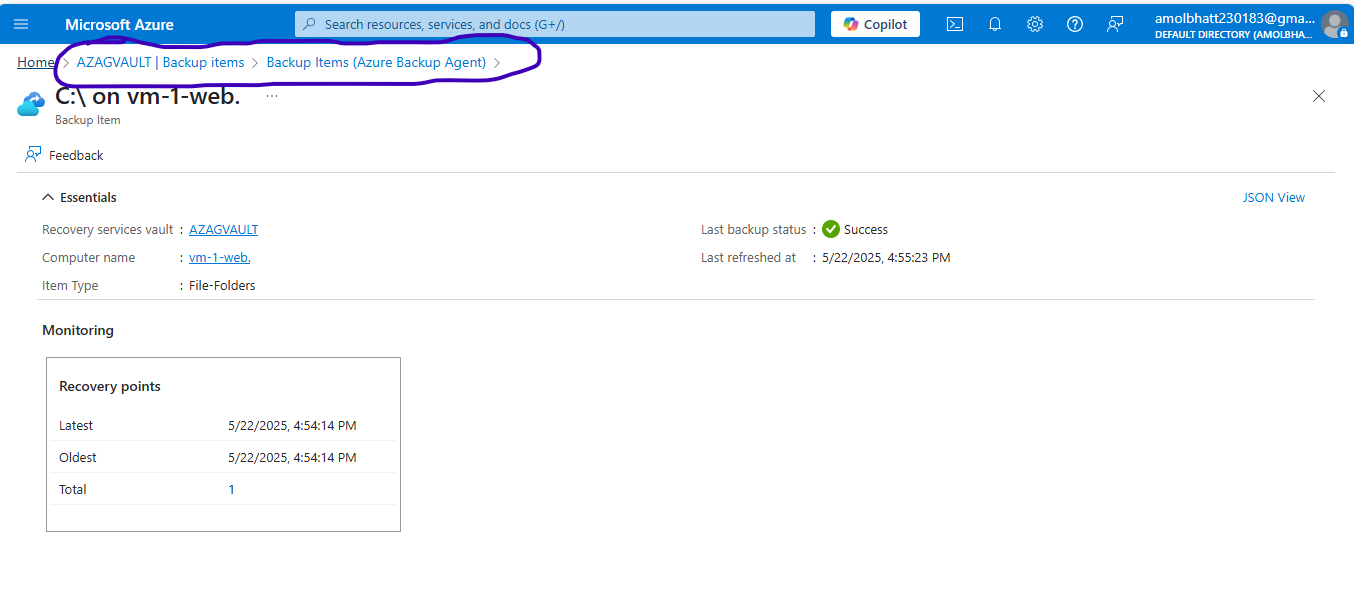
Task: Open the portal hamburger menu
Action: [x=21, y=23]
